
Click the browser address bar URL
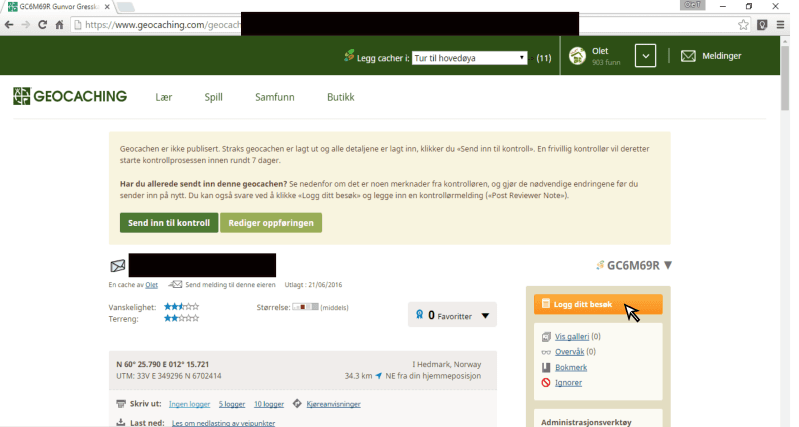click(163, 24)
